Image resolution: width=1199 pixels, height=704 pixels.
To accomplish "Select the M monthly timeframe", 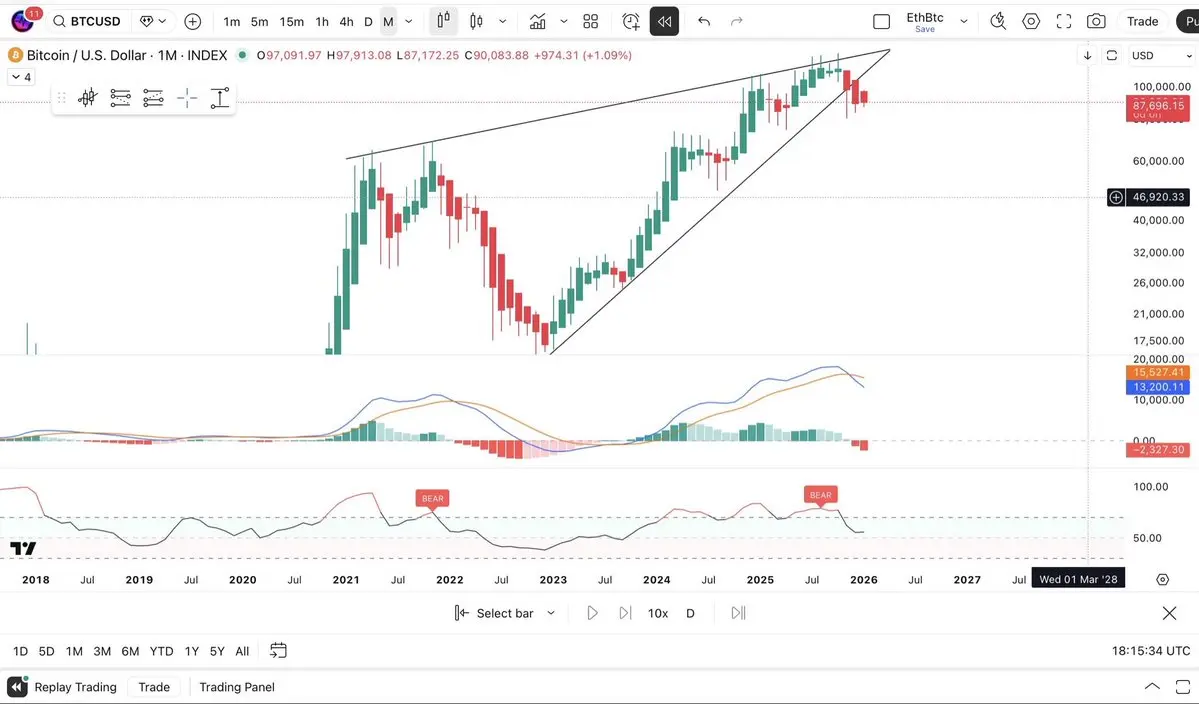I will tap(388, 21).
